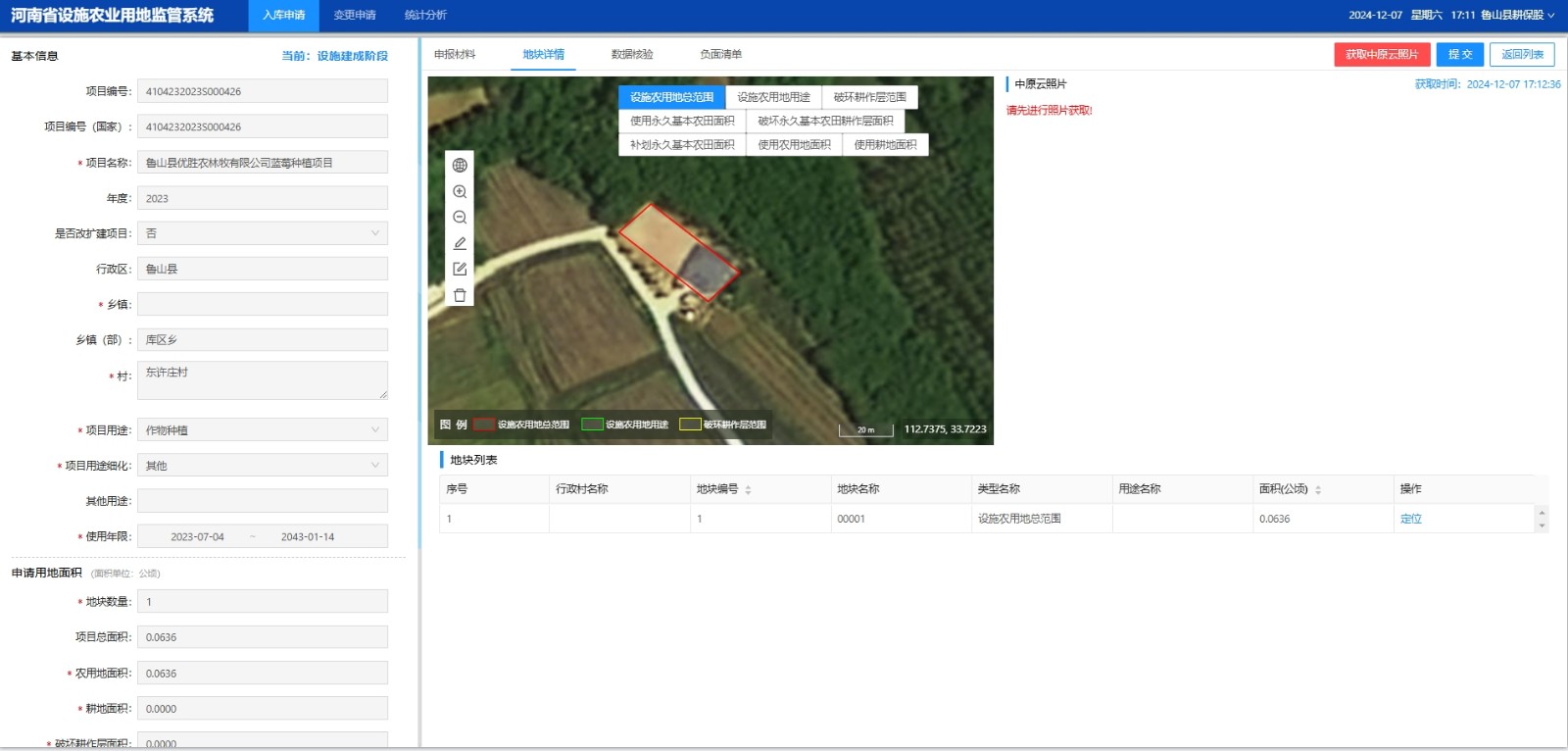Image resolution: width=1568 pixels, height=751 pixels.
Task: Zoom out on the map
Action: click(460, 218)
